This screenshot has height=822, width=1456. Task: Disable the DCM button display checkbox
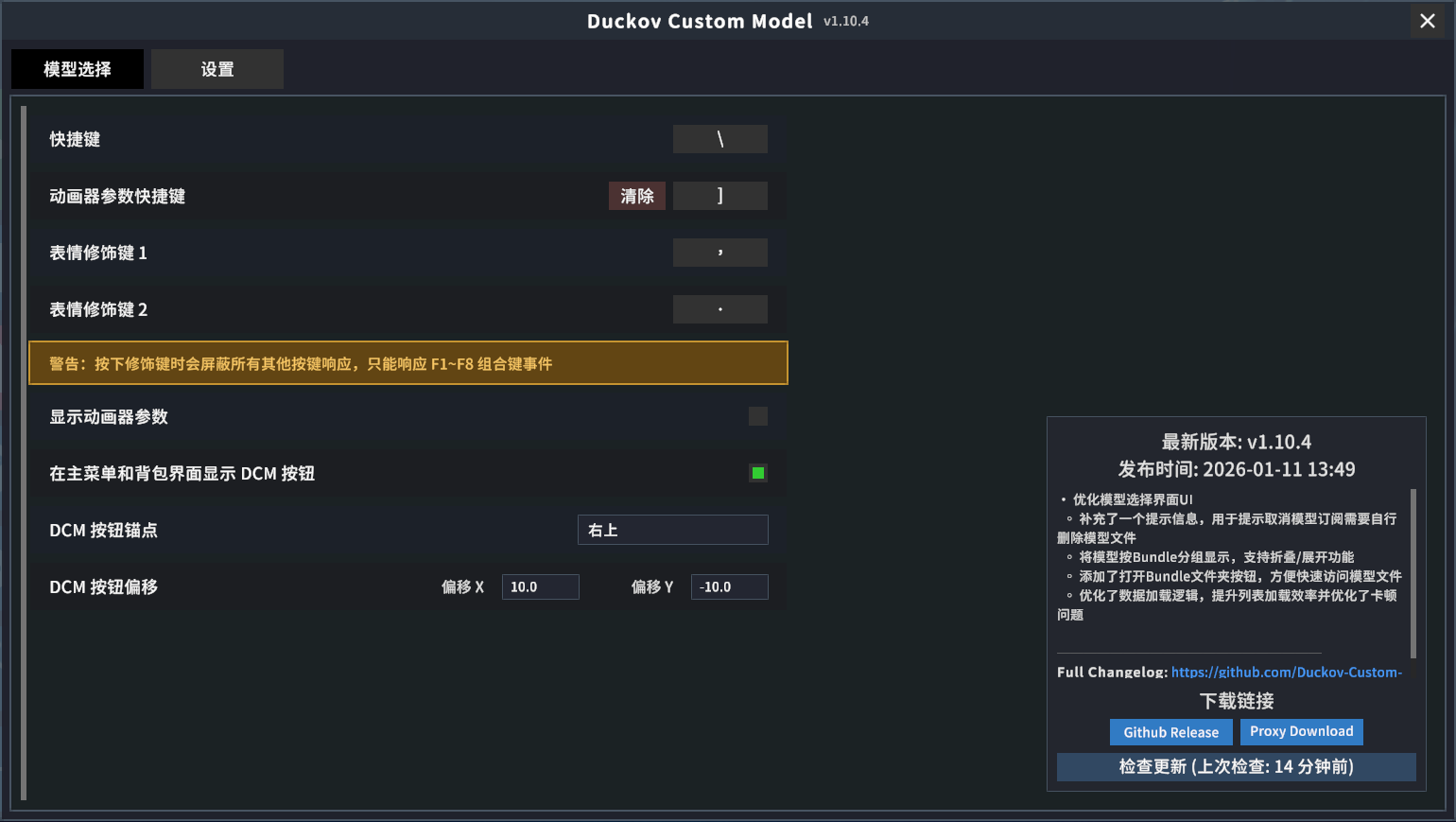tap(757, 473)
